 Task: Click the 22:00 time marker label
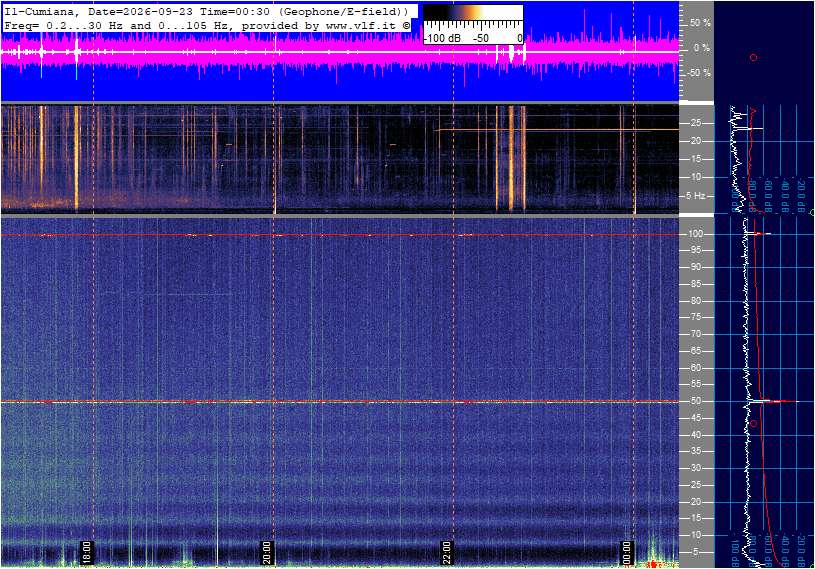(447, 552)
